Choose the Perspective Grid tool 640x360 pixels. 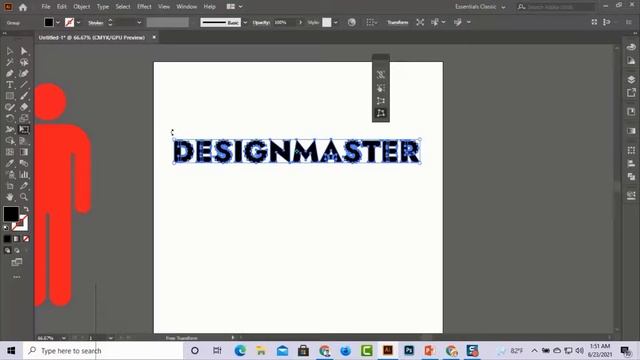pyautogui.click(x=24, y=141)
